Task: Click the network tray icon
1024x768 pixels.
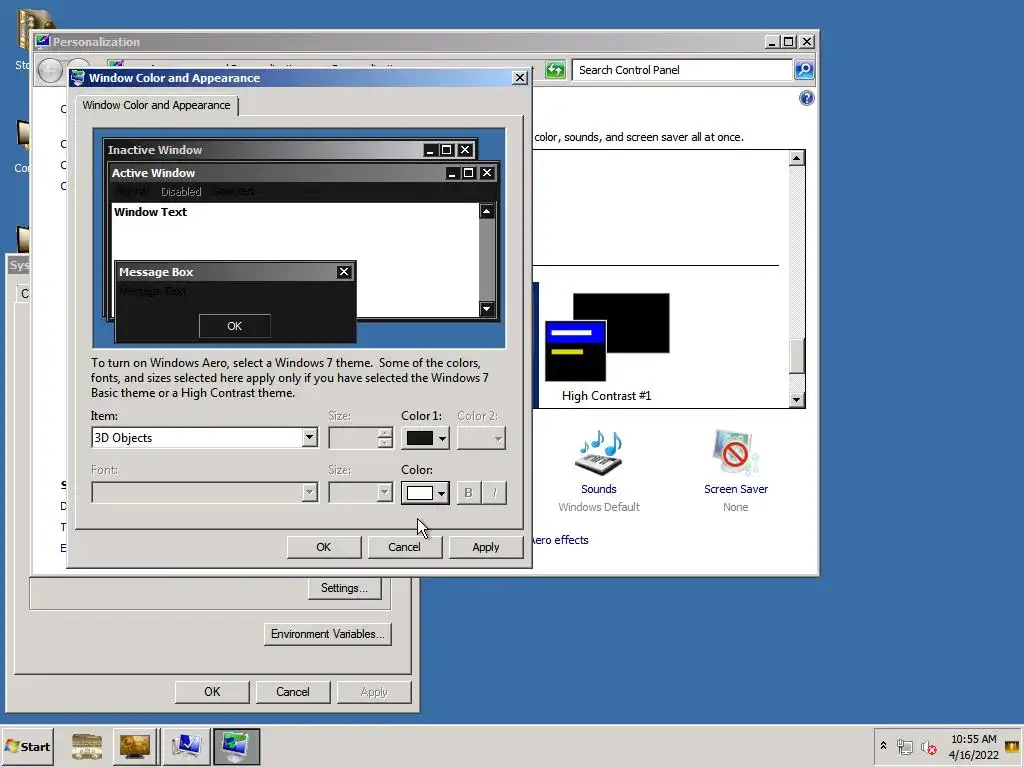Action: click(x=904, y=746)
